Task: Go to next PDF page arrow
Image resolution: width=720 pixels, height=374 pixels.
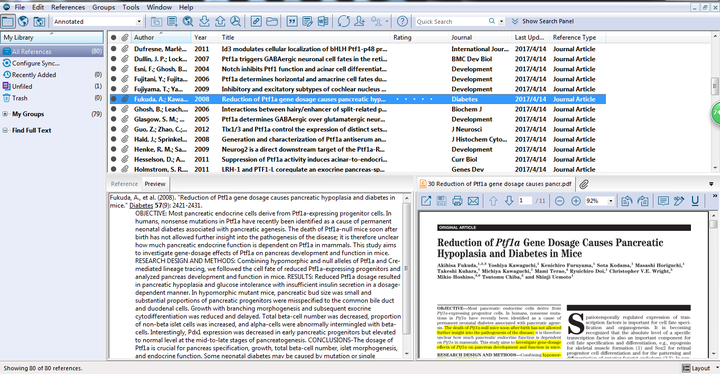Action: pyautogui.click(x=509, y=201)
